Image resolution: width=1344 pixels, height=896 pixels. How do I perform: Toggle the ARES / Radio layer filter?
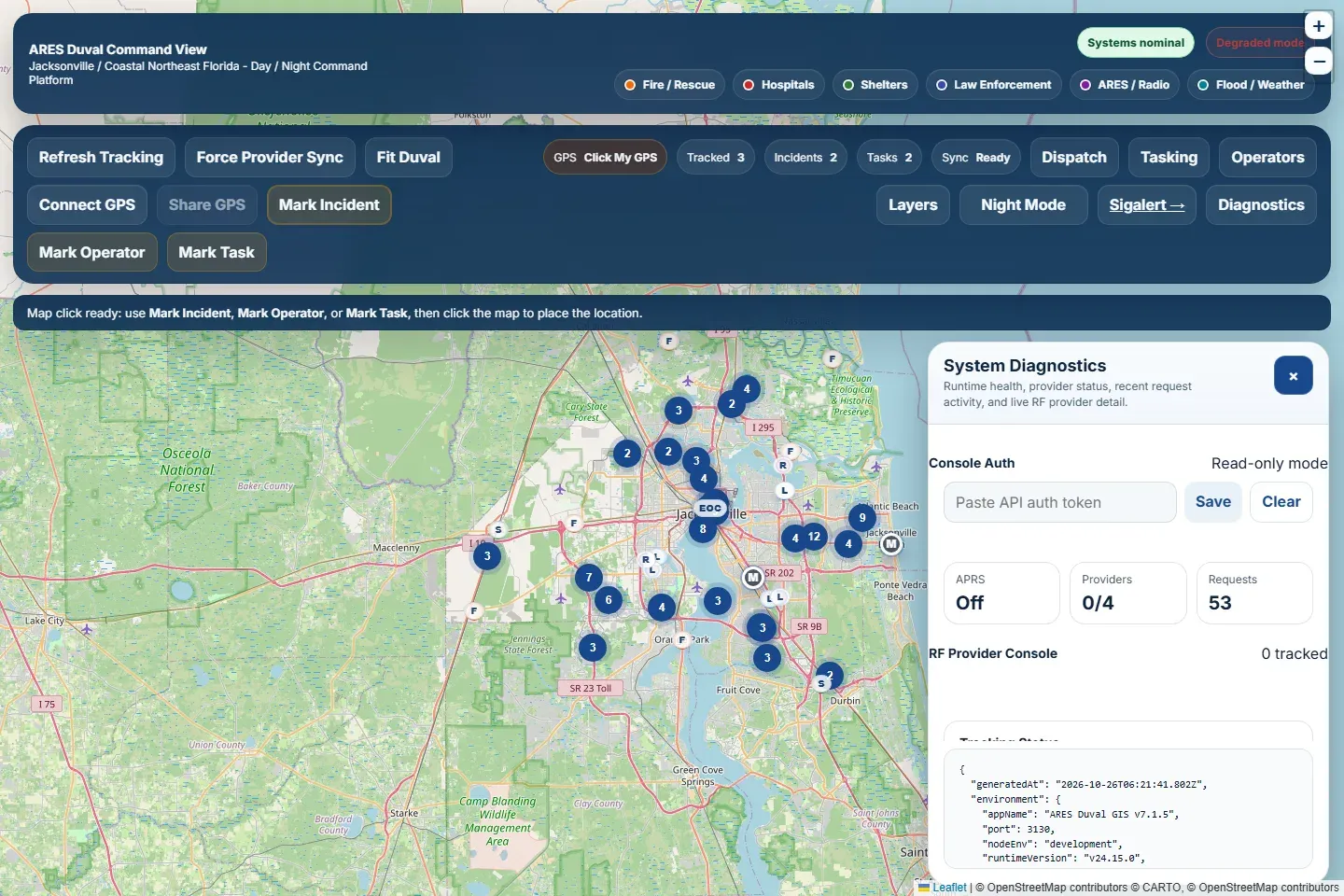click(1125, 85)
